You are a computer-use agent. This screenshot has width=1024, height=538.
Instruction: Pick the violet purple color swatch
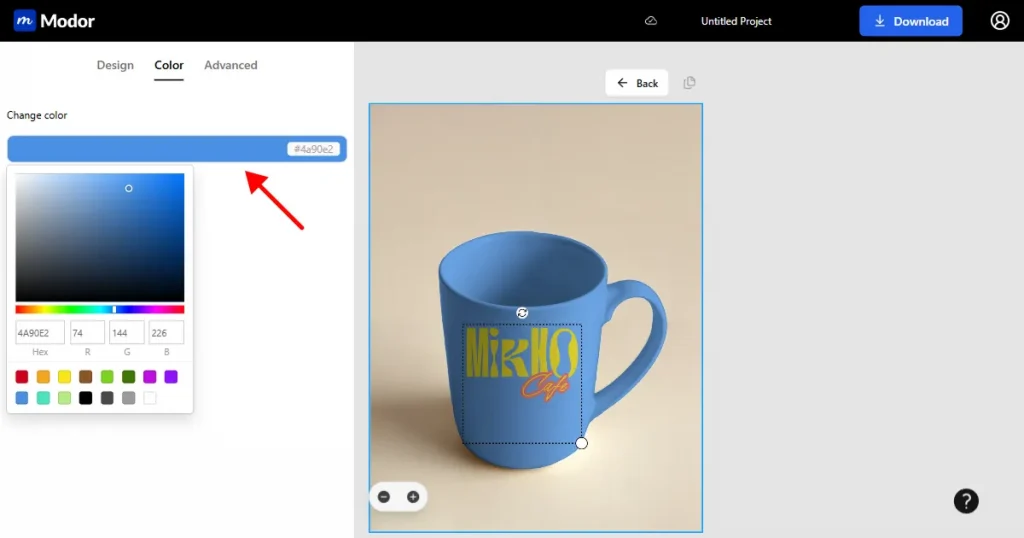click(171, 376)
